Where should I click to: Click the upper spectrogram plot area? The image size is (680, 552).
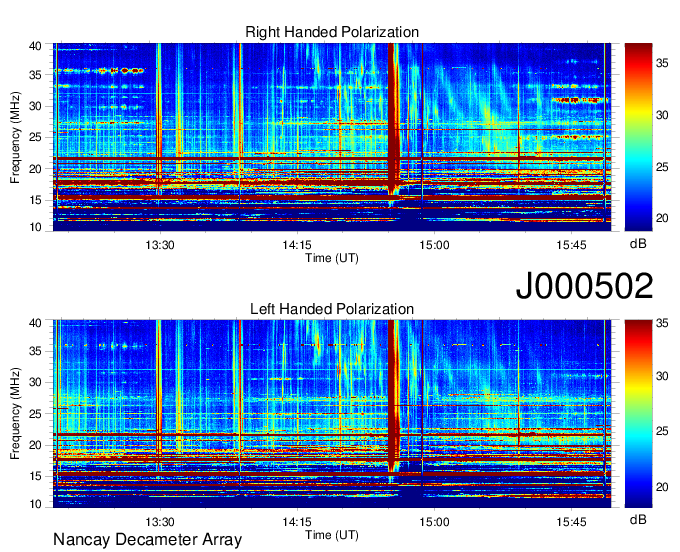tap(332, 137)
